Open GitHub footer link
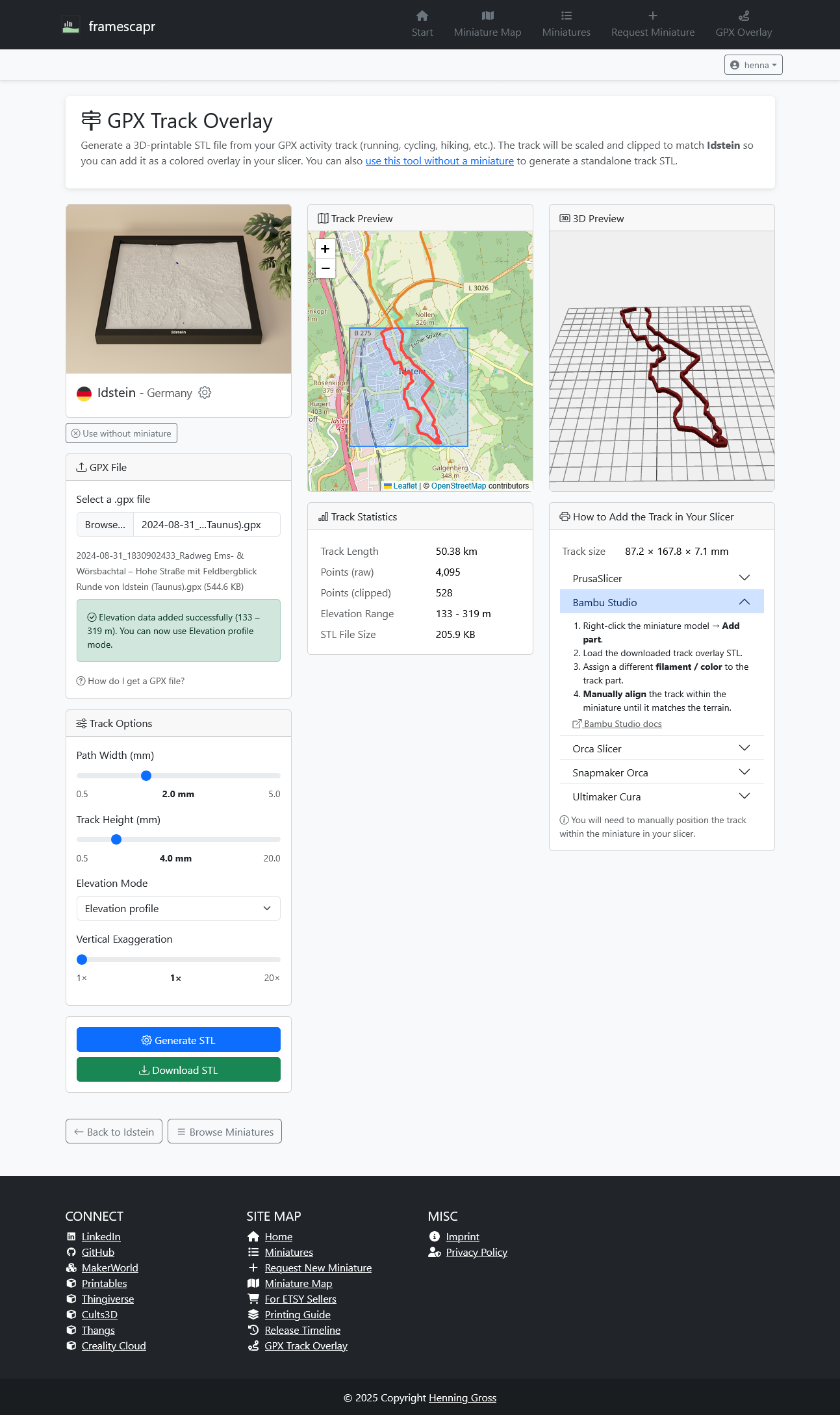This screenshot has width=840, height=1415. [x=98, y=1252]
